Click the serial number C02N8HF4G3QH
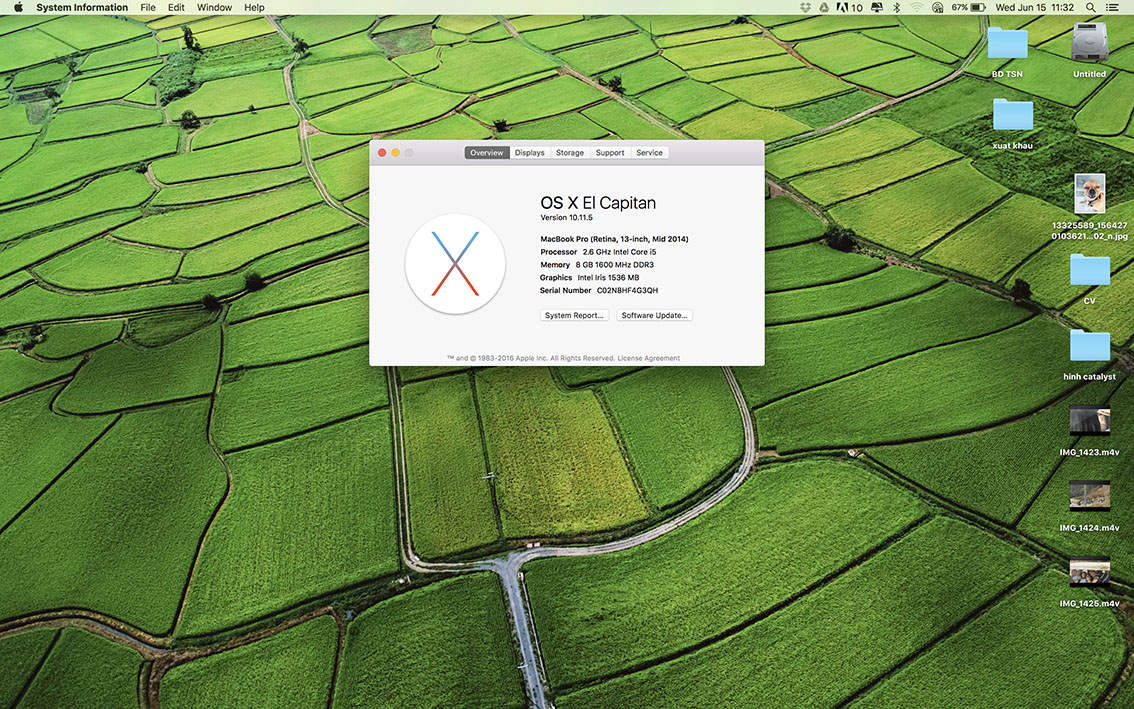 [627, 291]
